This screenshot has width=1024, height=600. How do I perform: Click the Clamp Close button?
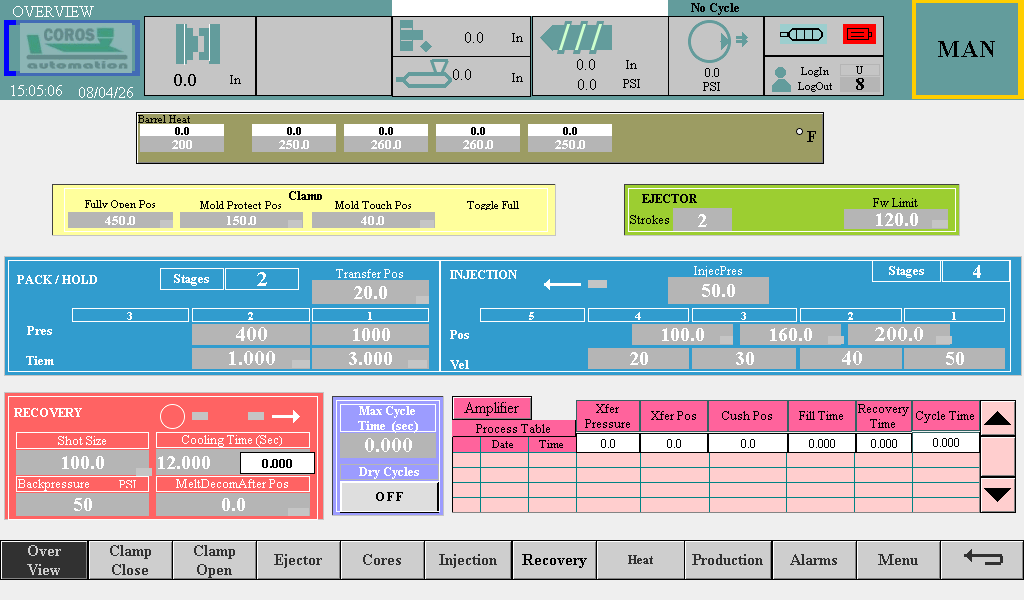(x=130, y=560)
